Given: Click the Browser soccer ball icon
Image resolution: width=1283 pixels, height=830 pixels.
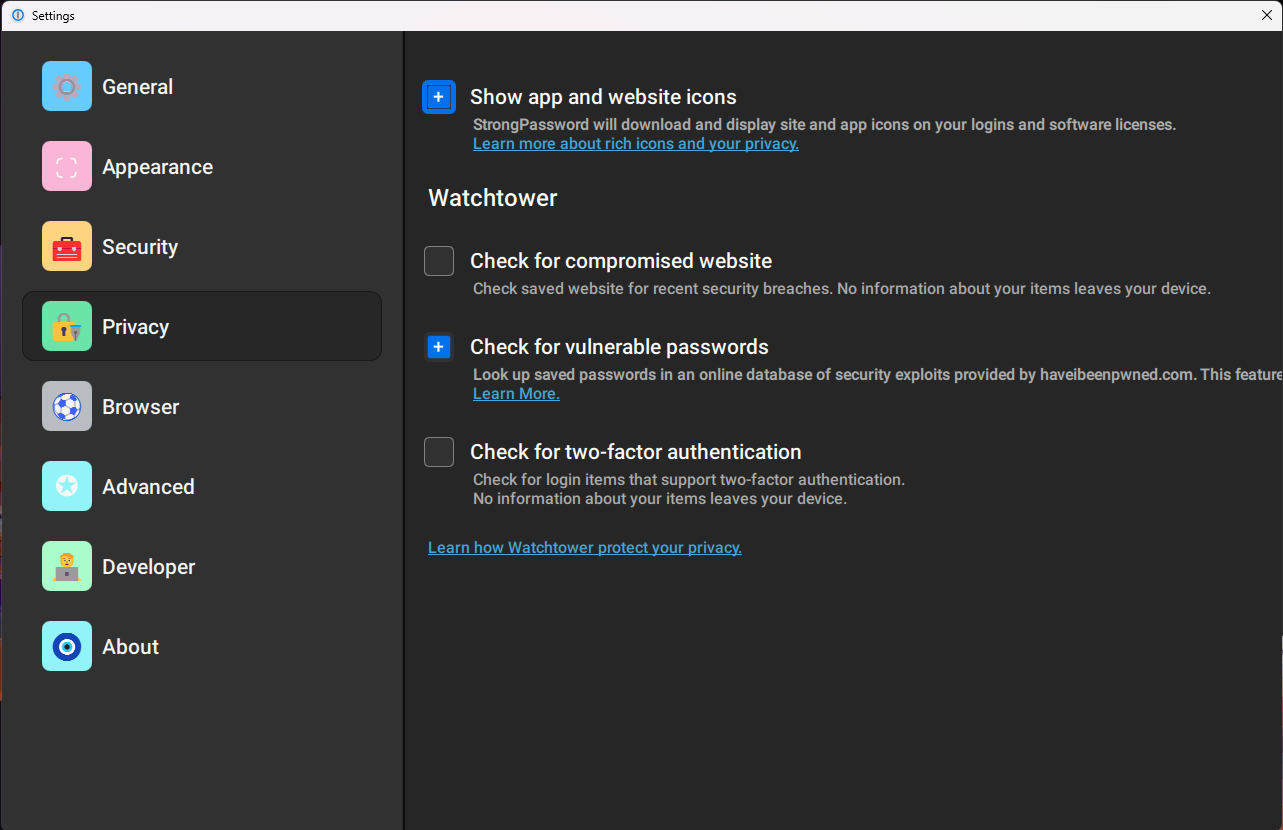Looking at the screenshot, I should click(67, 406).
